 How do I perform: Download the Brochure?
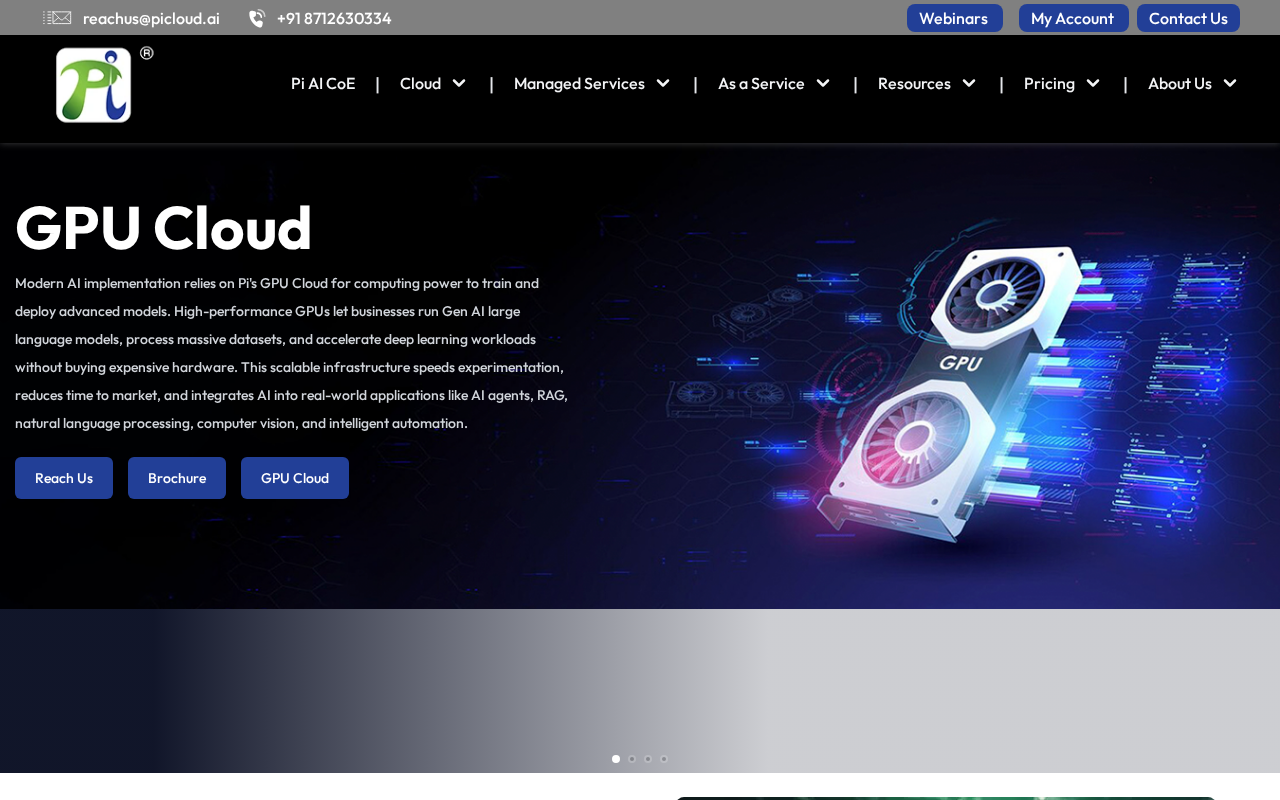177,478
